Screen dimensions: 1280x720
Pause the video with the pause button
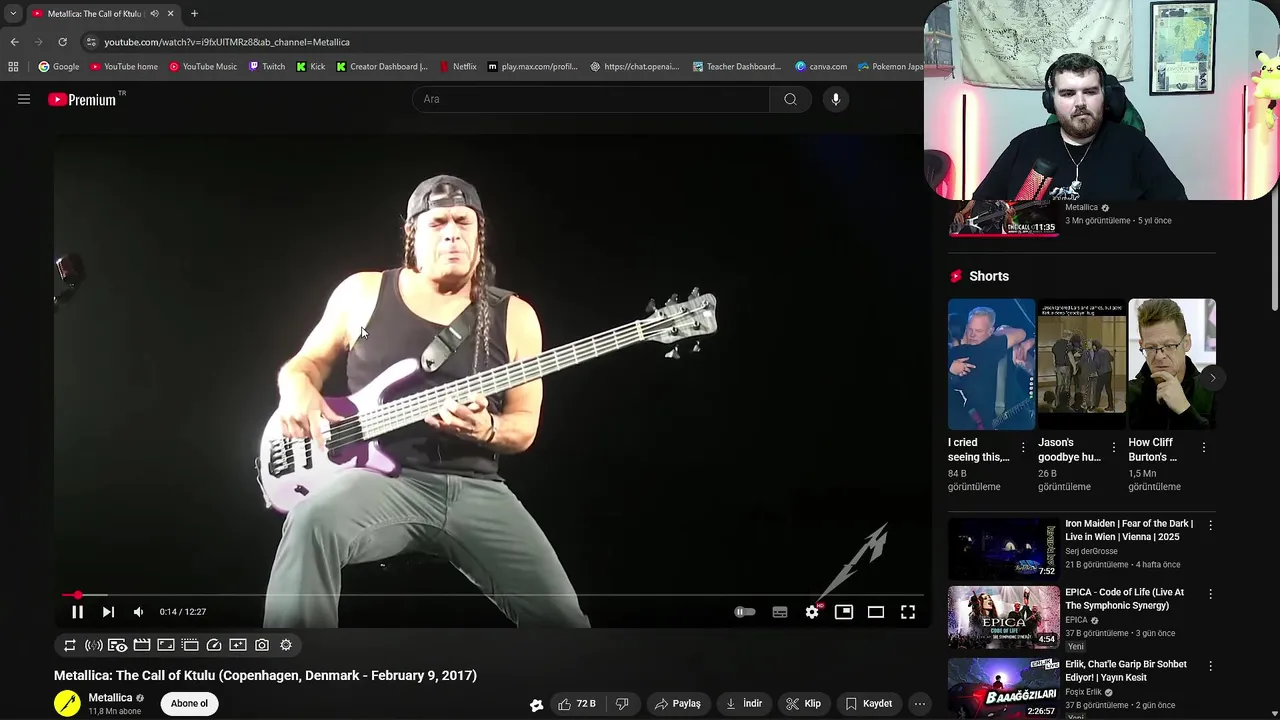click(x=77, y=612)
